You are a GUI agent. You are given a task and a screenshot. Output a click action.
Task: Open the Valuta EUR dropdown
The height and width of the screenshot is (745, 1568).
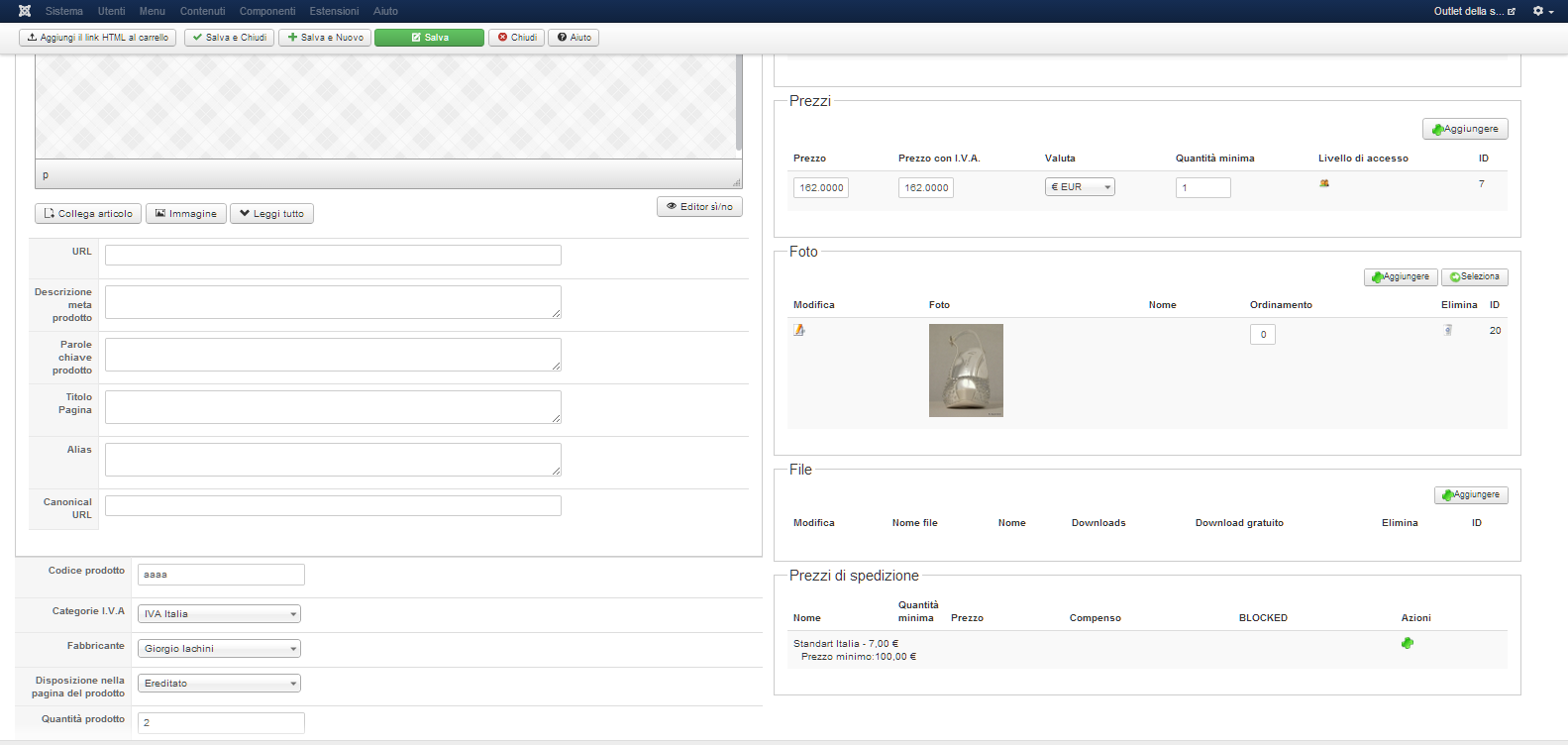1080,186
